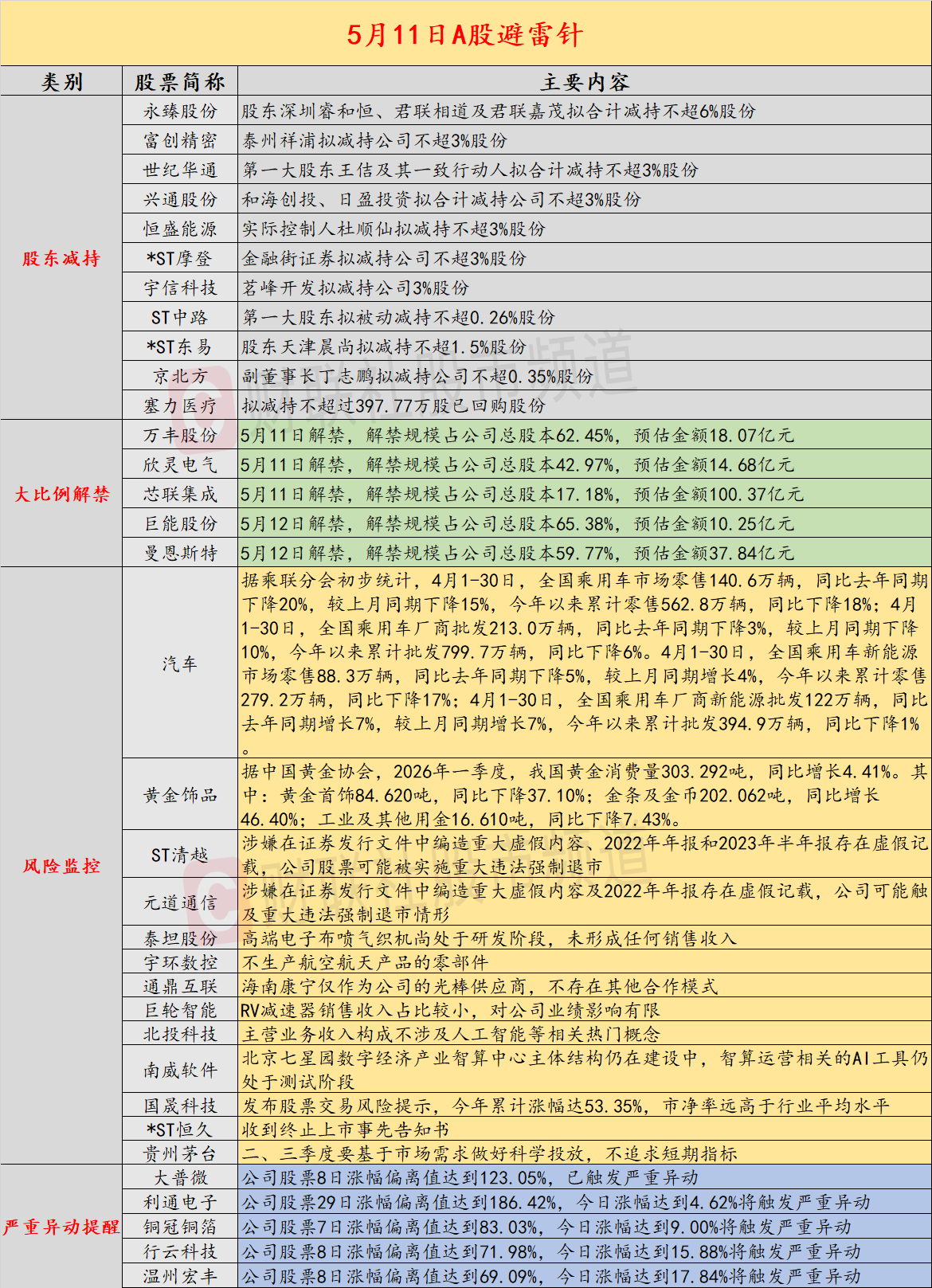Select stock name 曼恩斯特
This screenshot has height=1288, width=932.
pos(180,554)
